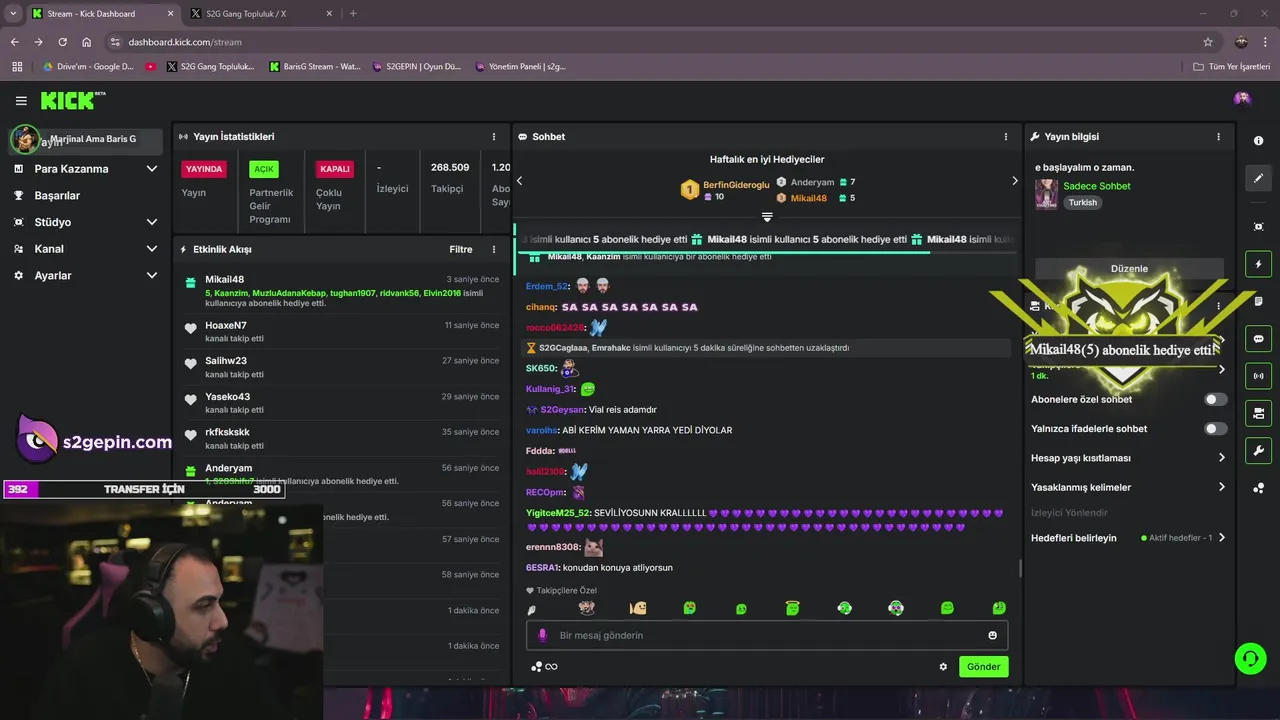
Task: Open the Sadece Sohbet category link
Action: pos(1097,186)
